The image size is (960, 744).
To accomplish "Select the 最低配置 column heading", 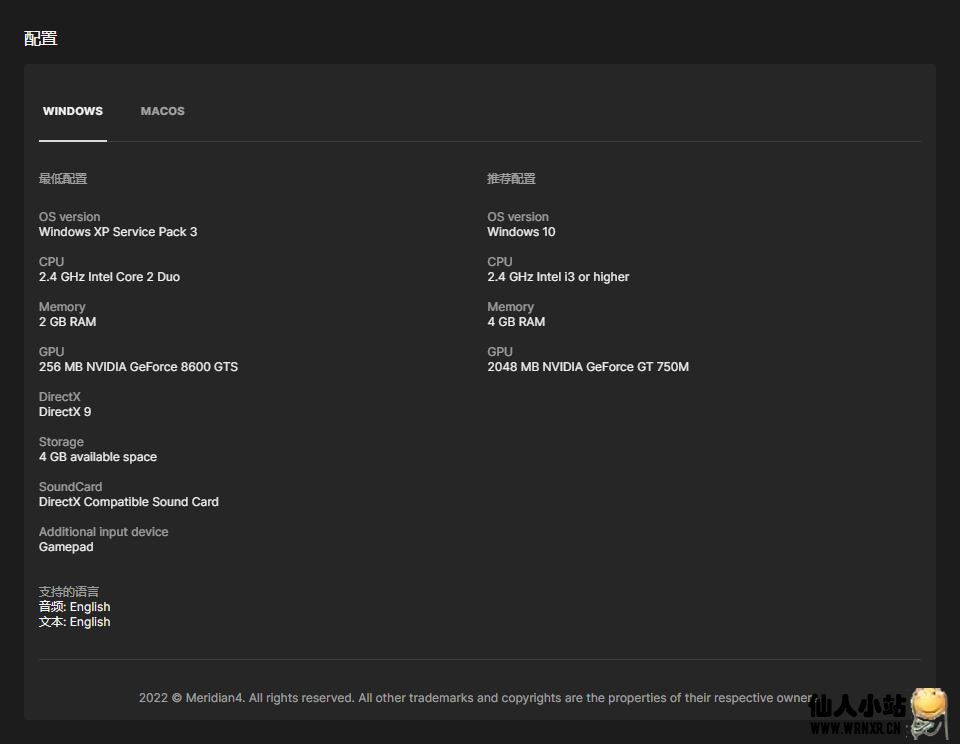I will click(63, 179).
